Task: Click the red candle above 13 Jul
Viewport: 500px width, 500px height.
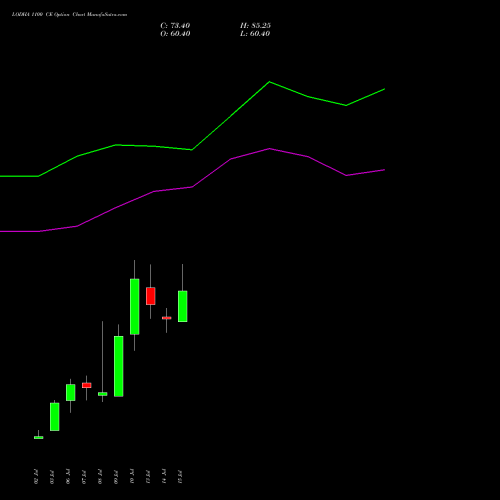Action: coord(151,296)
